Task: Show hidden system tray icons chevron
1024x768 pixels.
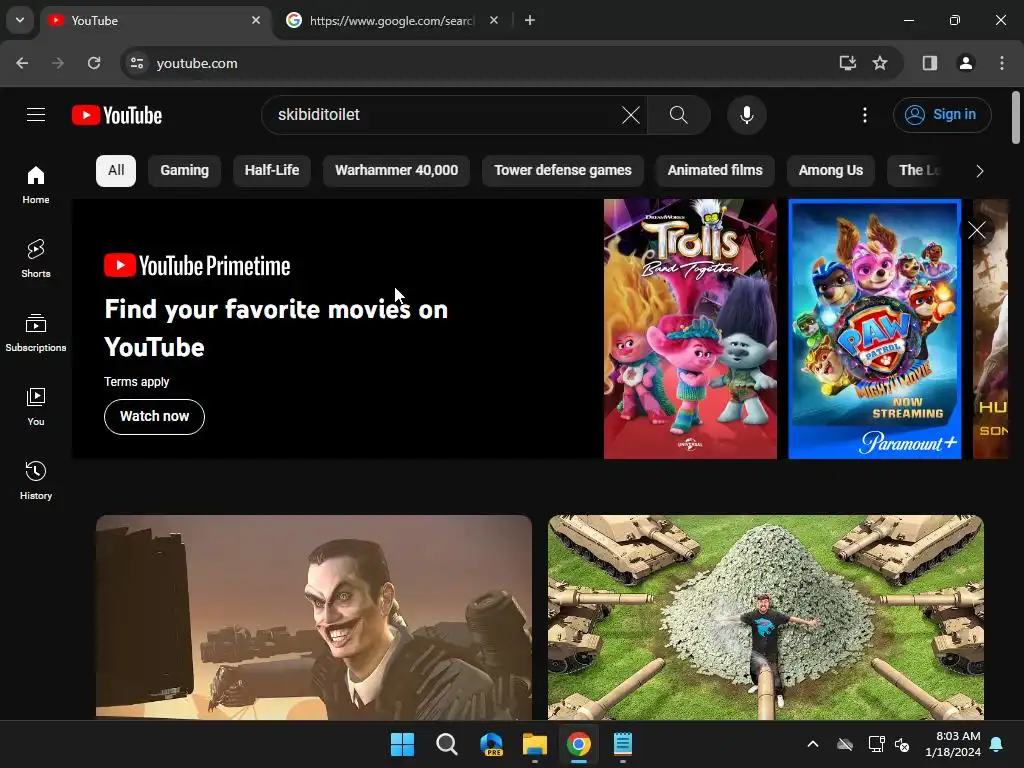Action: tap(813, 744)
